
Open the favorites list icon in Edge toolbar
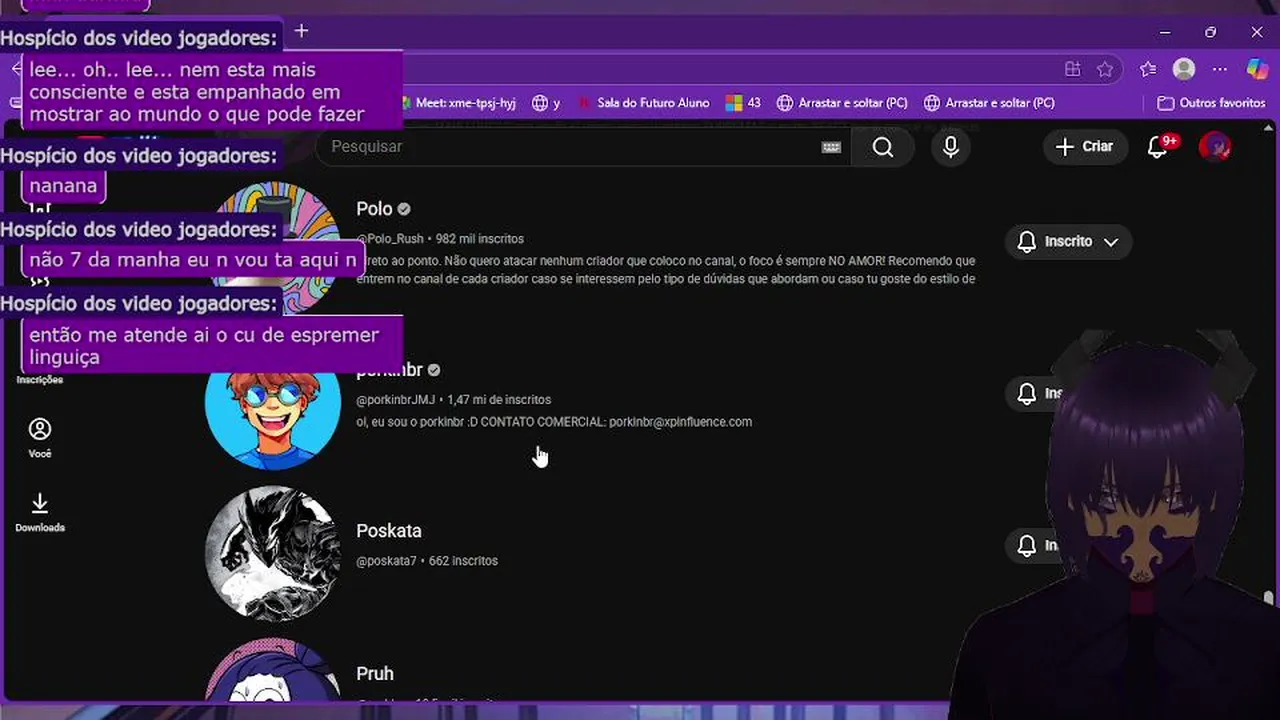click(1148, 69)
